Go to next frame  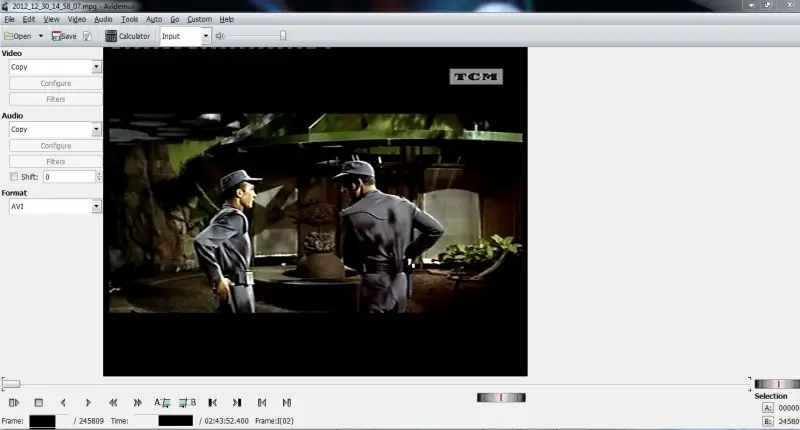click(88, 402)
